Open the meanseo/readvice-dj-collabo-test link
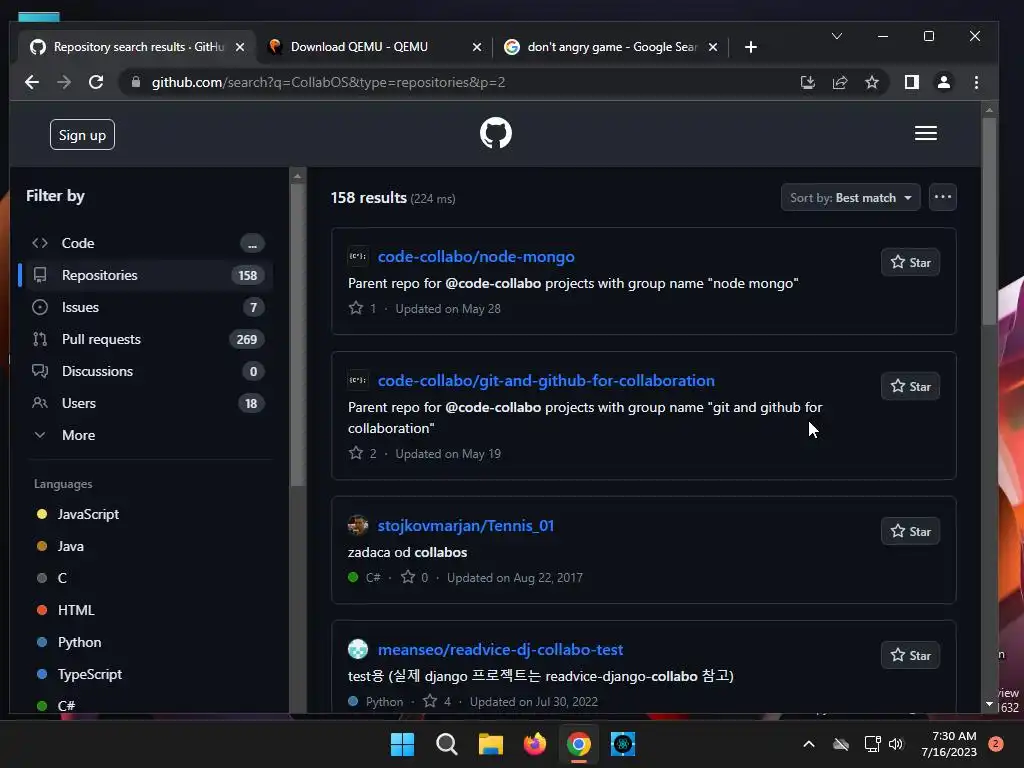Image resolution: width=1024 pixels, height=768 pixels. [x=500, y=650]
